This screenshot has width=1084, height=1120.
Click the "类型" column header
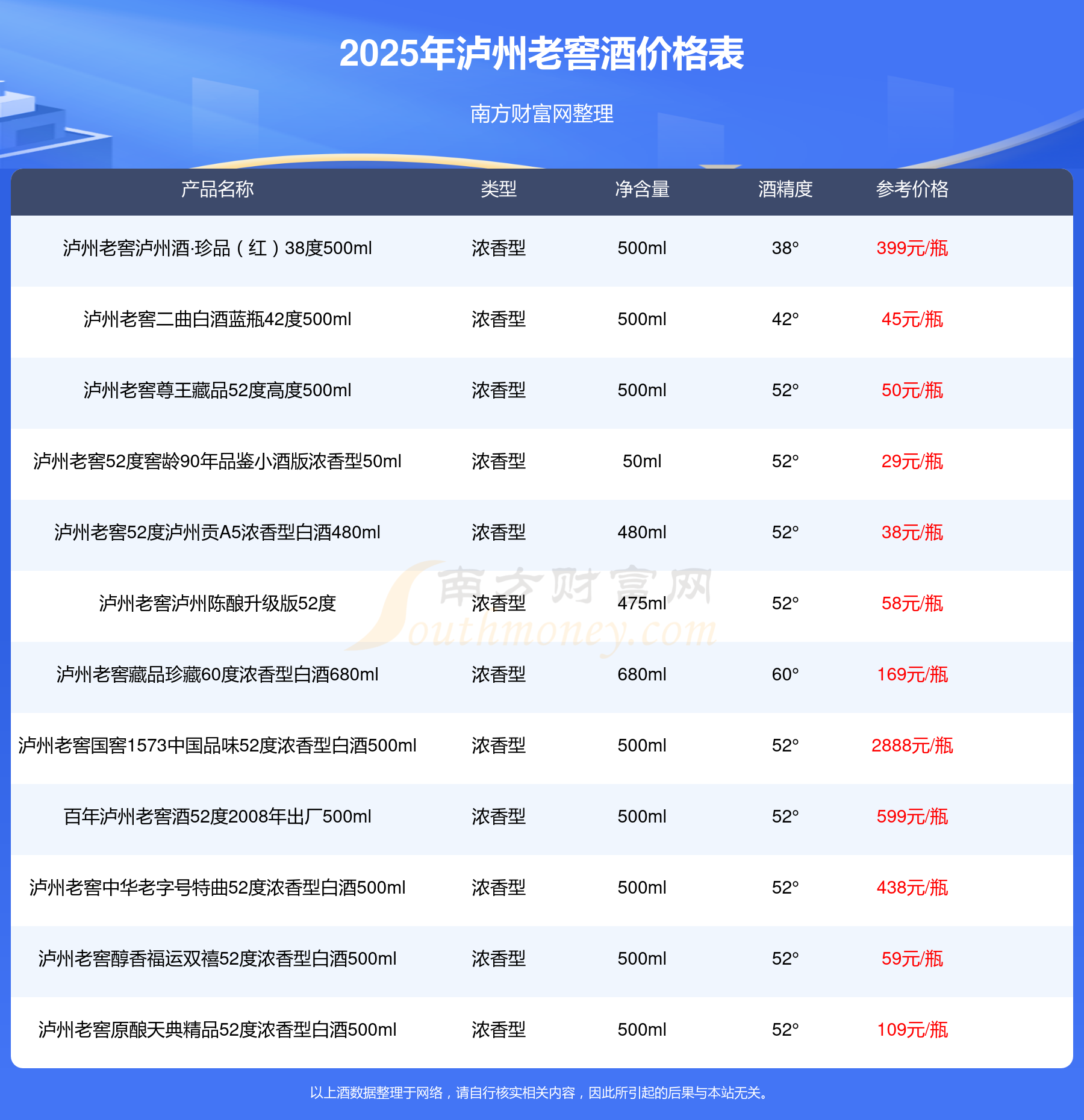(499, 189)
